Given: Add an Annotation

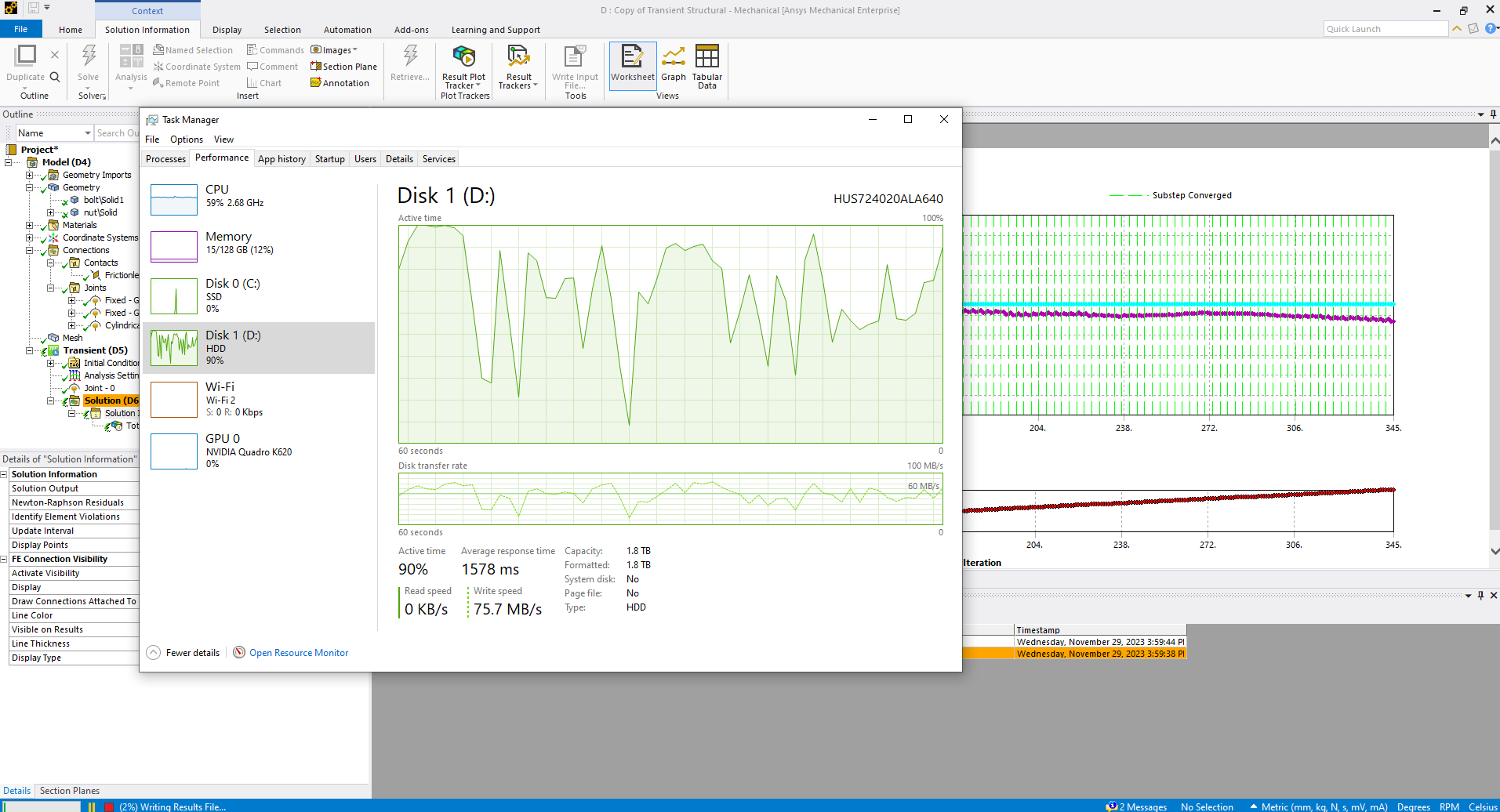Looking at the screenshot, I should tap(340, 83).
